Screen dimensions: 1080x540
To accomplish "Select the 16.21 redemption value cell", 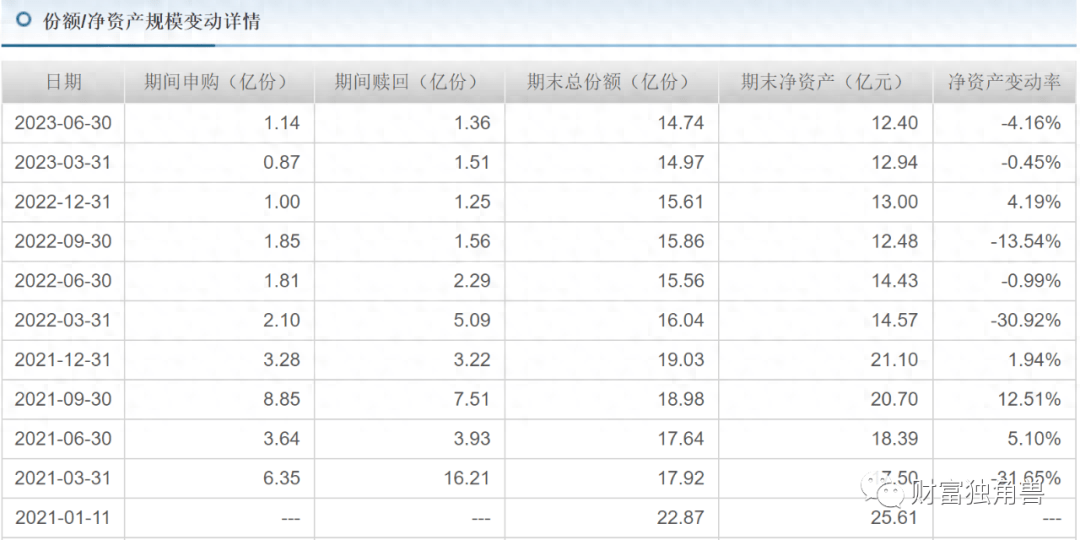I will pos(465,478).
